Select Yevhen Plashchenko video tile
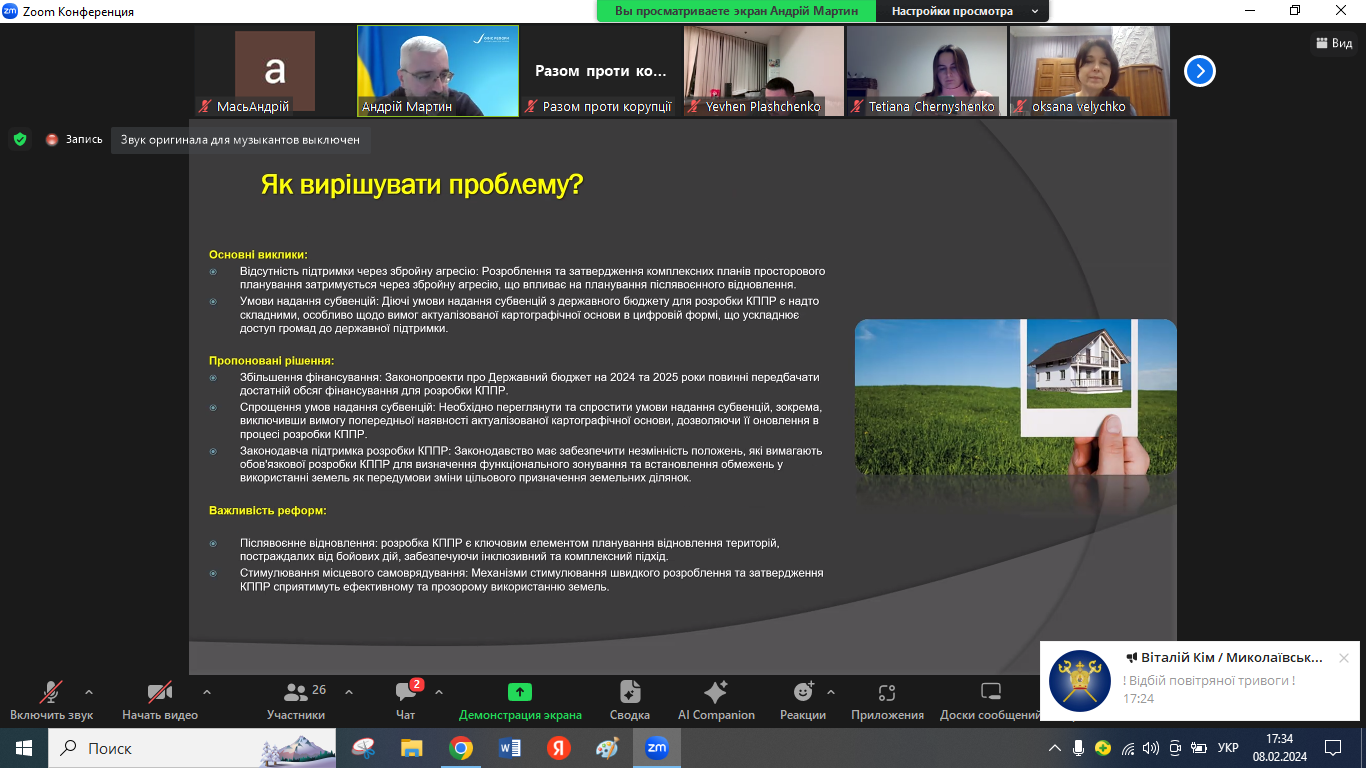The height and width of the screenshot is (768, 1366). click(x=764, y=71)
